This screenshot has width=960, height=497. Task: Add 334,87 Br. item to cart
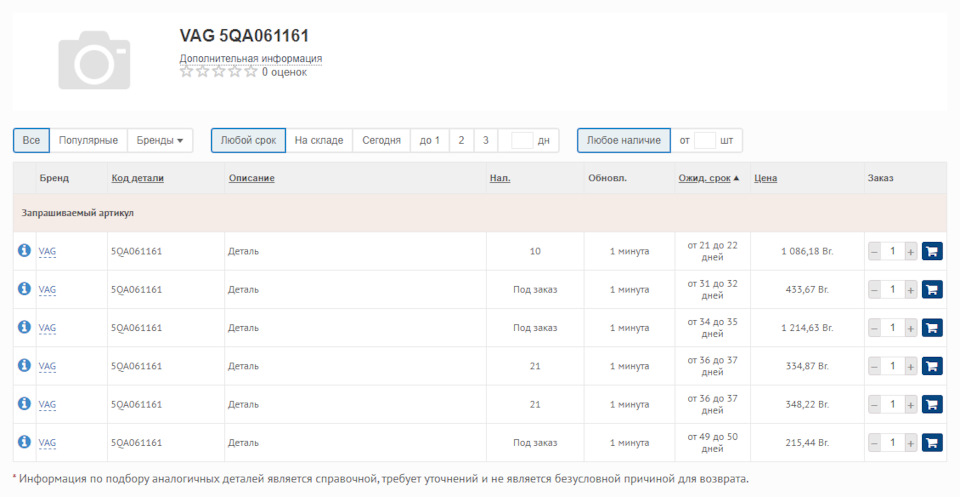[932, 366]
